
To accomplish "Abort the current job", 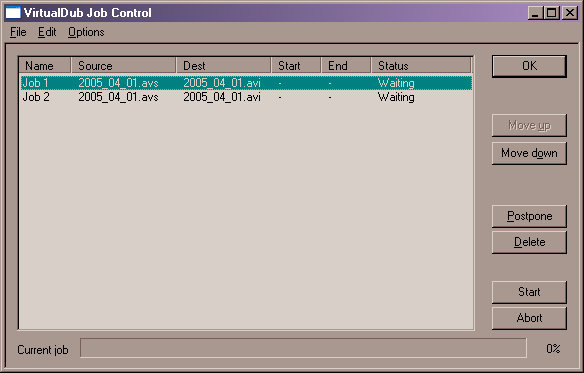I will 529,318.
